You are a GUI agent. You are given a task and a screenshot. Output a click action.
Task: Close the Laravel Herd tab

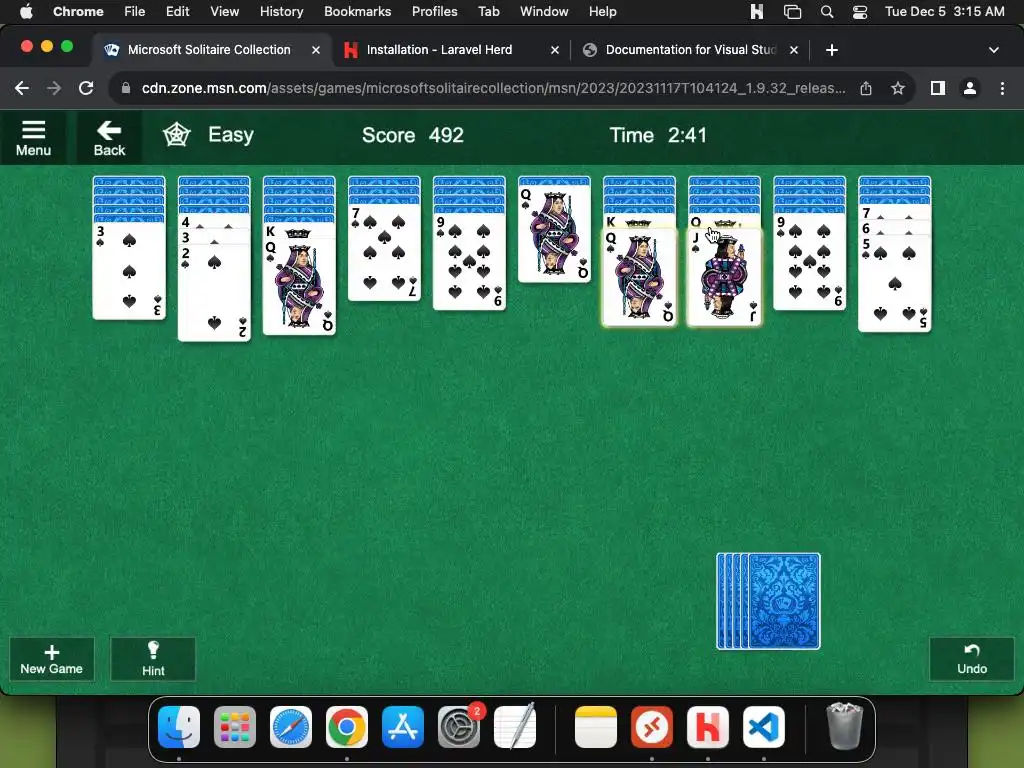click(554, 50)
